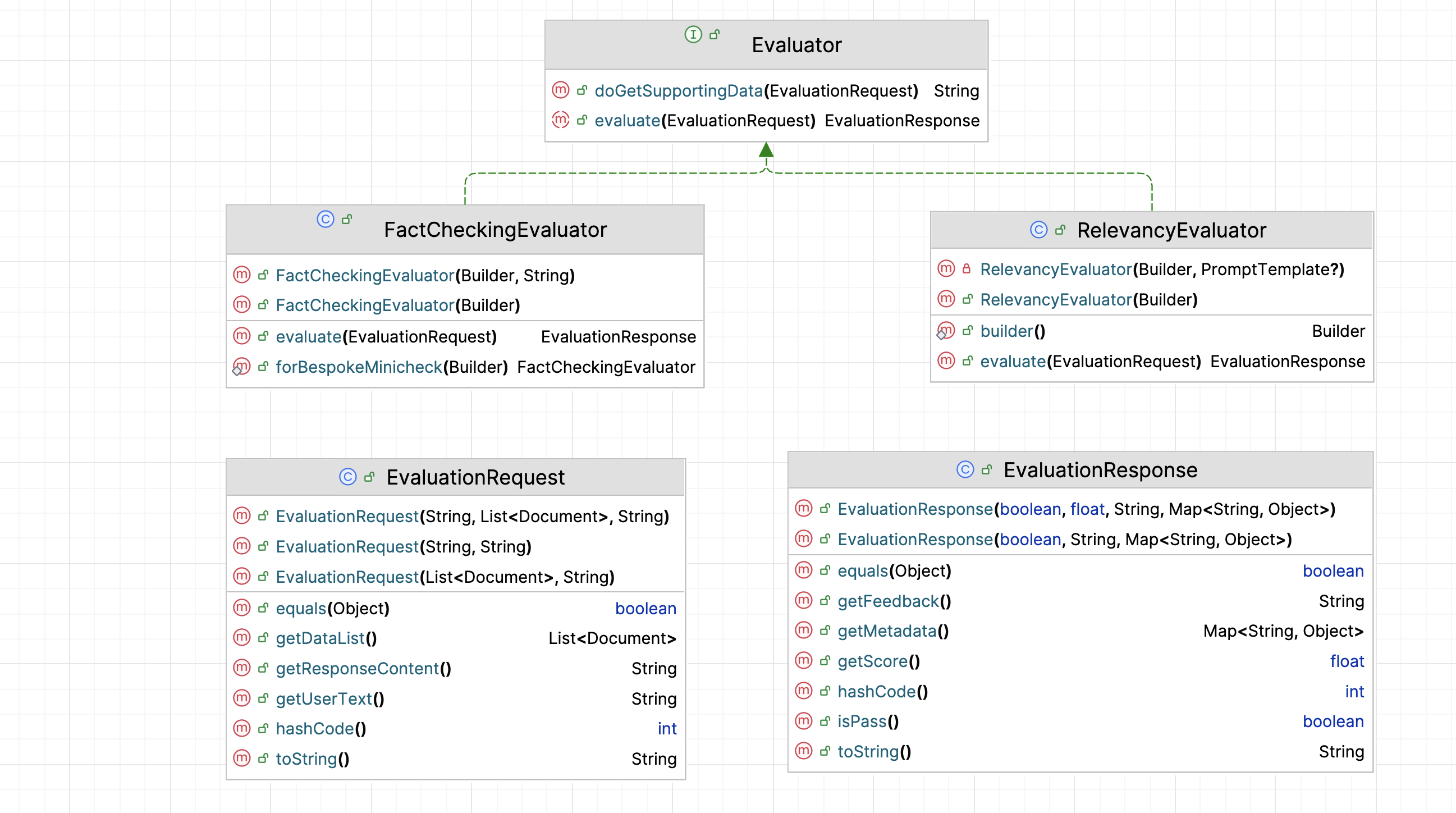This screenshot has width=1456, height=813.
Task: Select the getDataList() method row
Action: (326, 638)
